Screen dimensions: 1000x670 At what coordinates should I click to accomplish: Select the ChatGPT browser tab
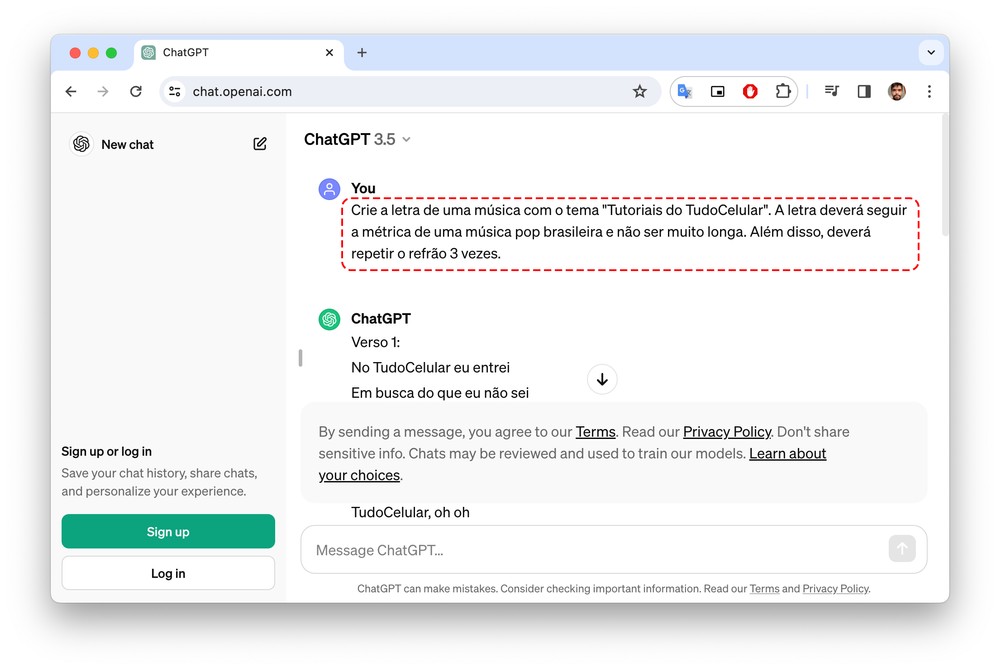pos(239,54)
